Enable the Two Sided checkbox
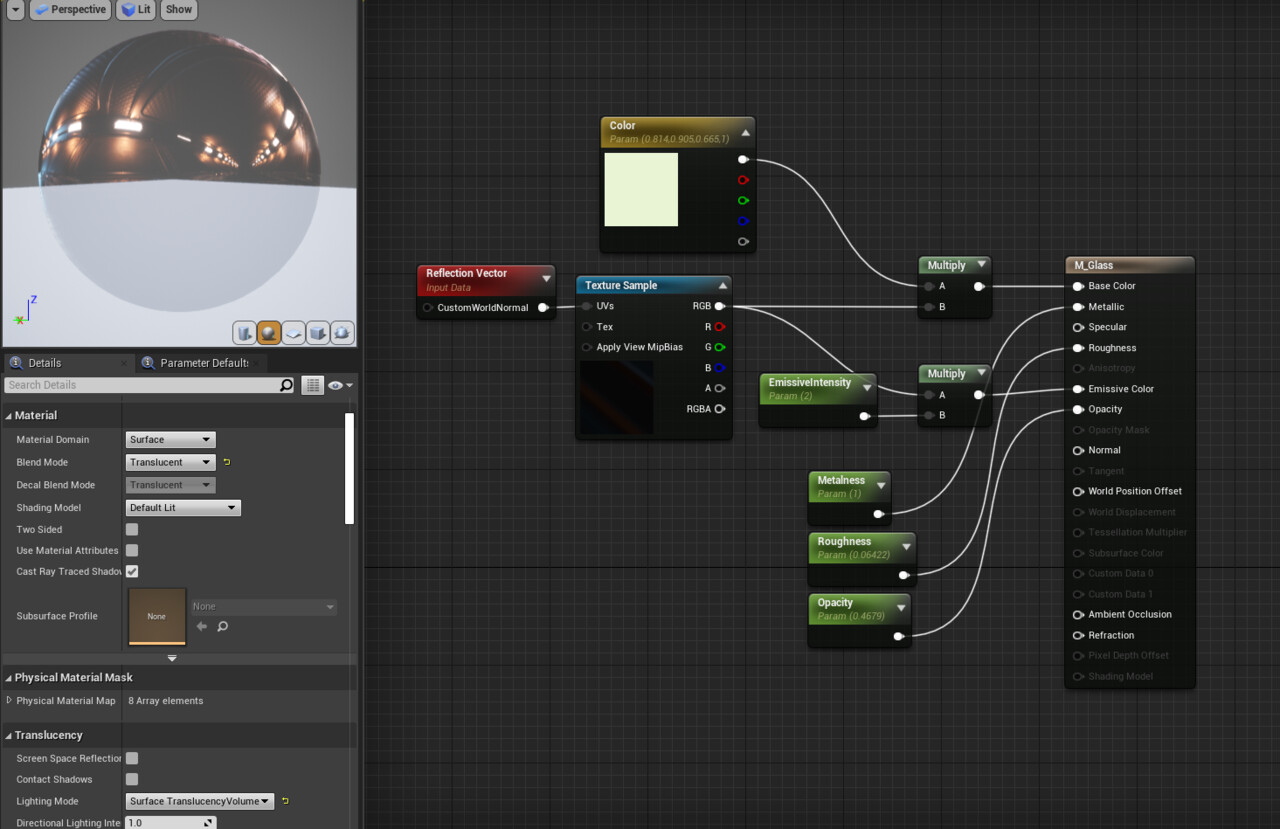 (x=132, y=529)
